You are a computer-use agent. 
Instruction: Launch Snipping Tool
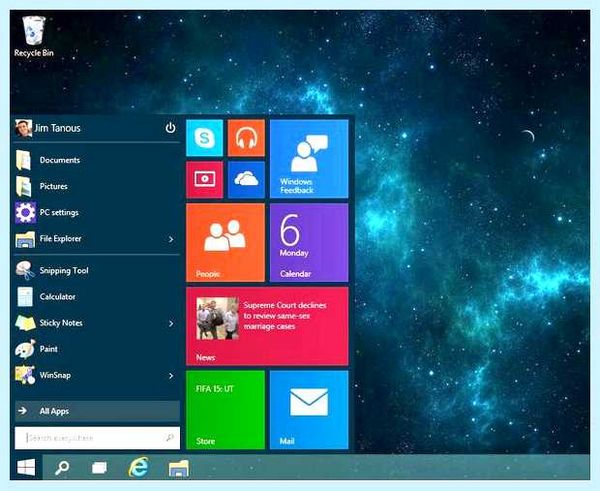tap(96, 271)
